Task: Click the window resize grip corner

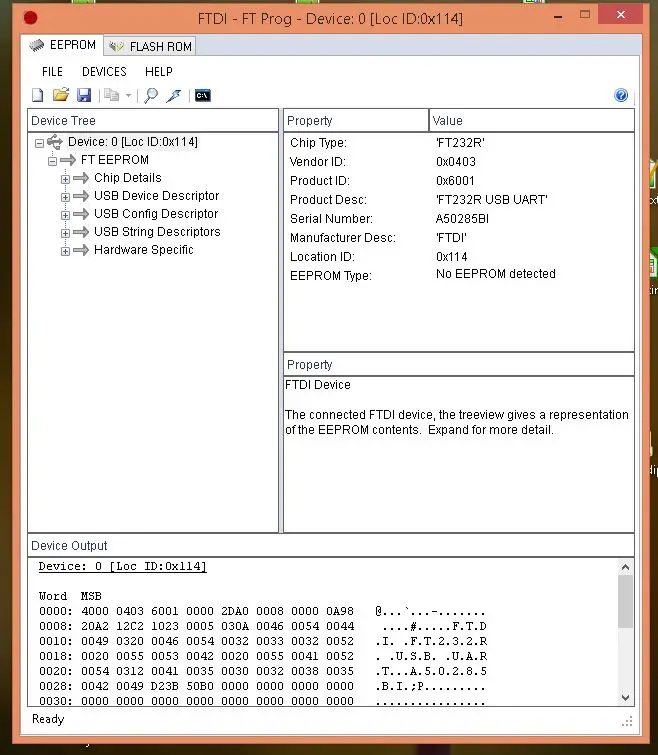Action: point(627,721)
